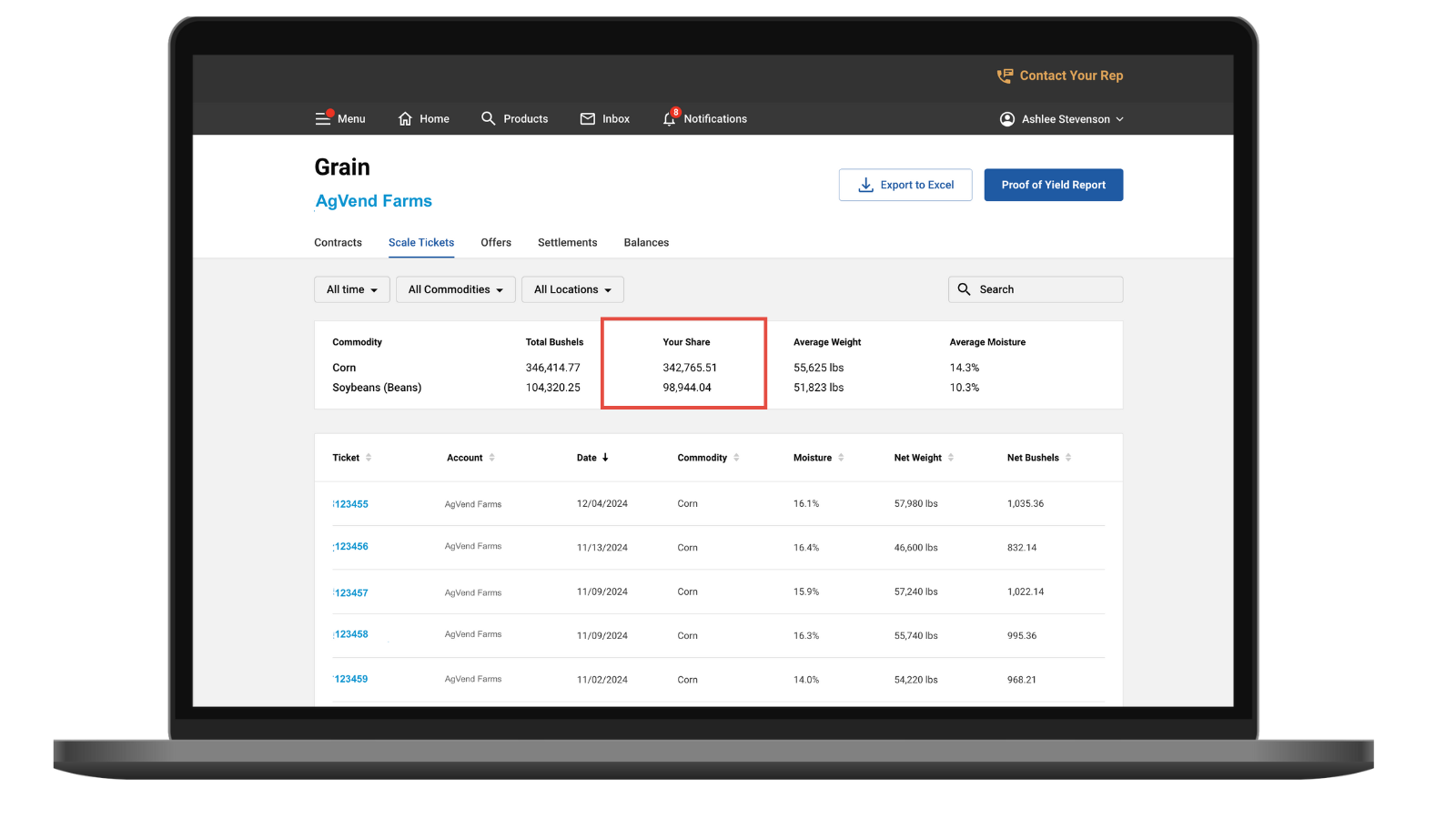Click the date 11/13/2024
The width and height of the screenshot is (1456, 819).
click(x=602, y=548)
